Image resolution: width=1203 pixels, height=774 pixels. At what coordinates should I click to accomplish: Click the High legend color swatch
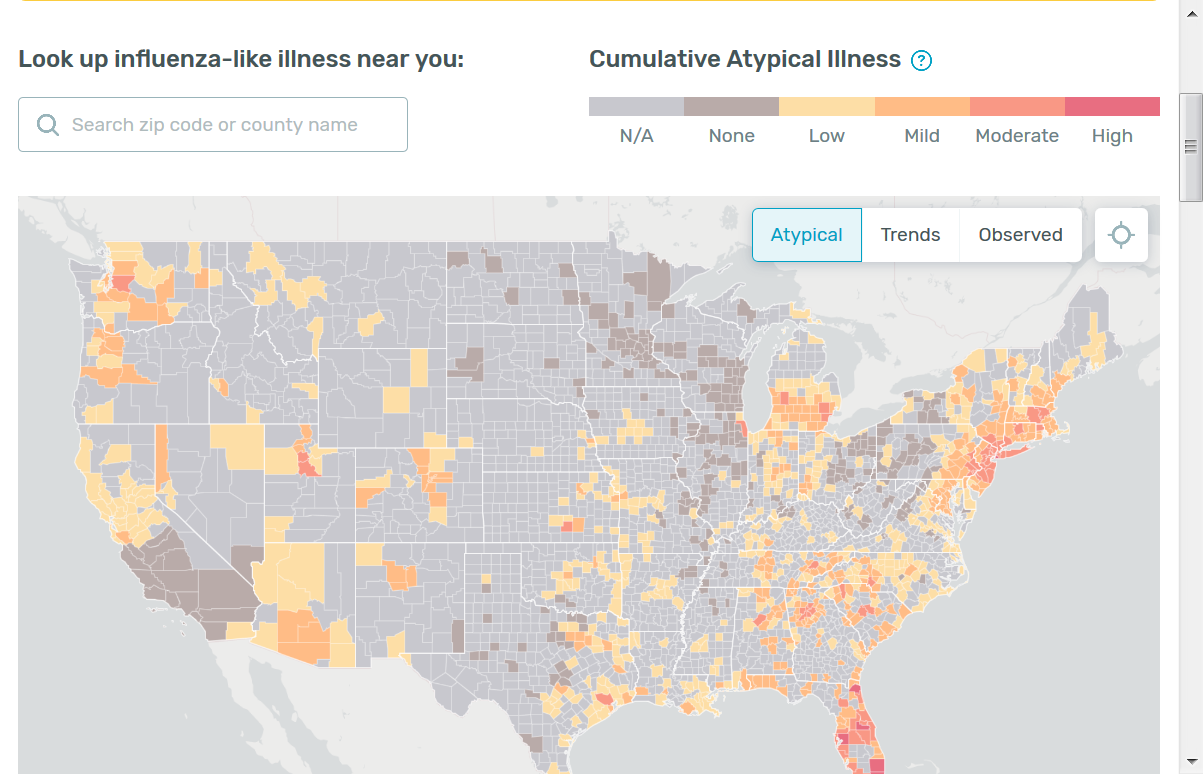(x=1112, y=107)
